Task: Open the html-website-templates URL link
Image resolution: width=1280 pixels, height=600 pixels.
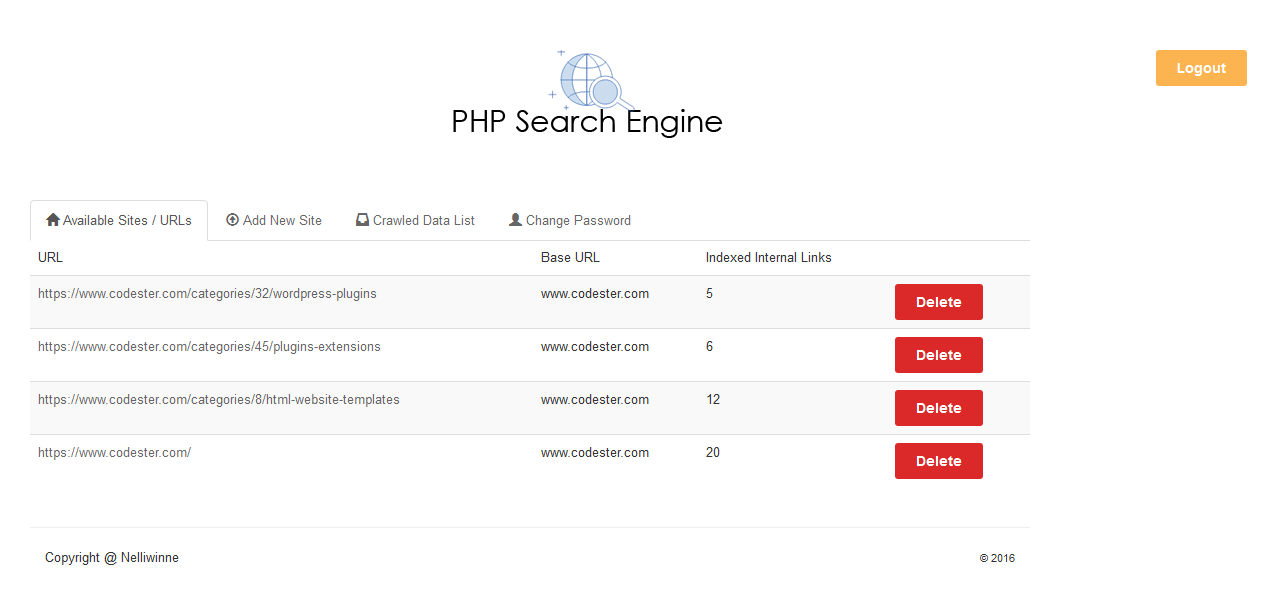Action: (218, 400)
